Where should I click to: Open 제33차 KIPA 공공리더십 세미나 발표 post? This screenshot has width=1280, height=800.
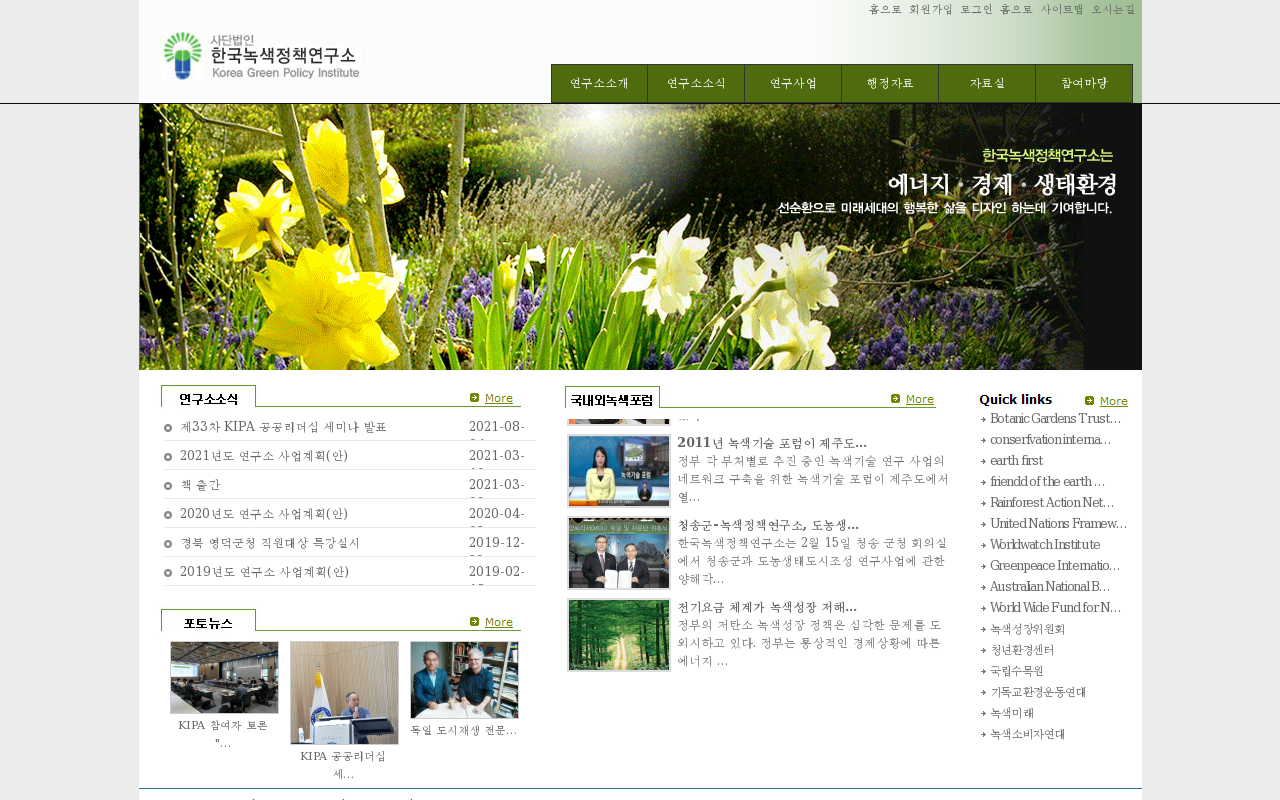283,427
